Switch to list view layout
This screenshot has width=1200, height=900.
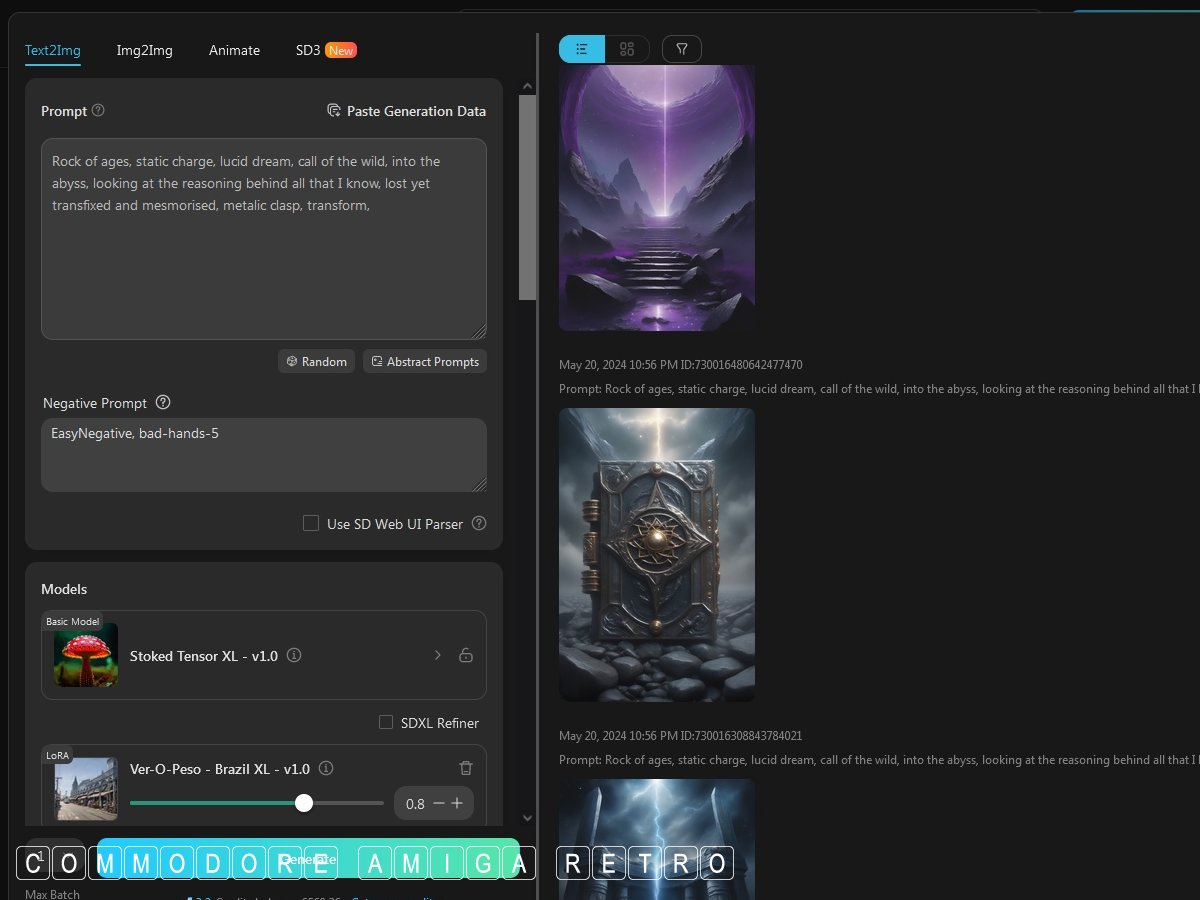[x=582, y=49]
